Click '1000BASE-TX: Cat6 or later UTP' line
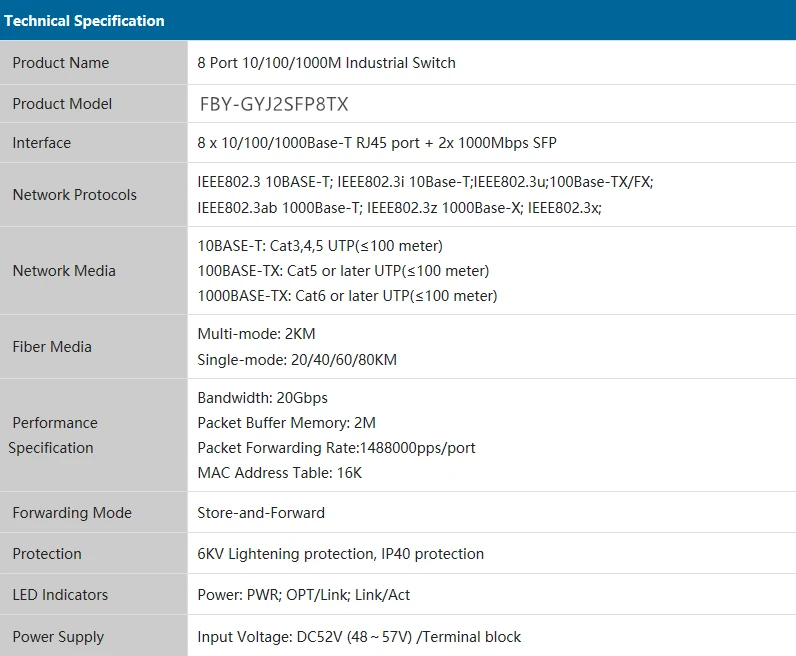The width and height of the screenshot is (796, 656). [347, 296]
